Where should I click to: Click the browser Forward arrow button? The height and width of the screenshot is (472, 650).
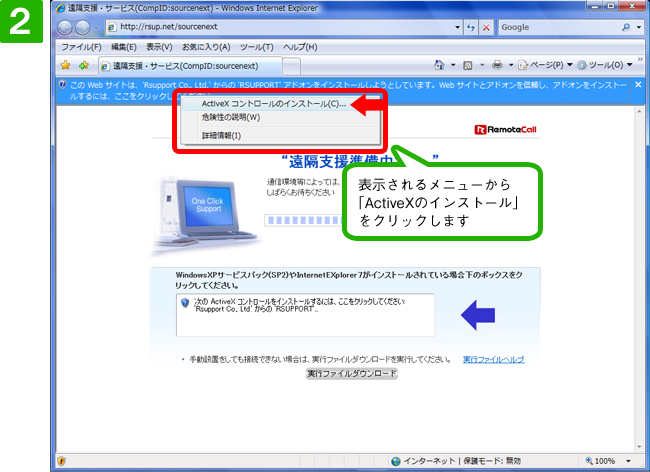(82, 27)
